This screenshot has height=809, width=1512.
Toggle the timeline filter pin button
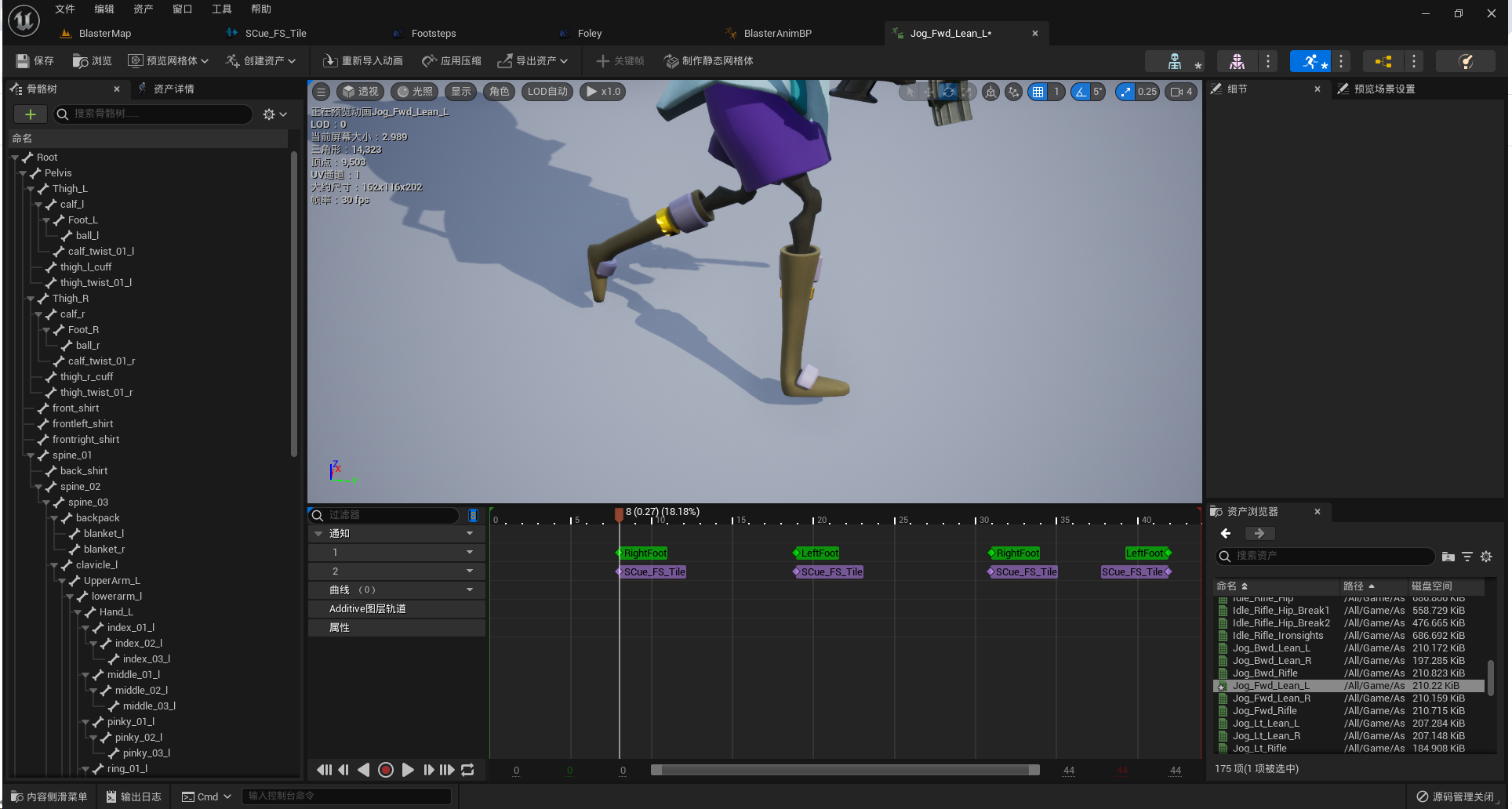click(x=473, y=515)
